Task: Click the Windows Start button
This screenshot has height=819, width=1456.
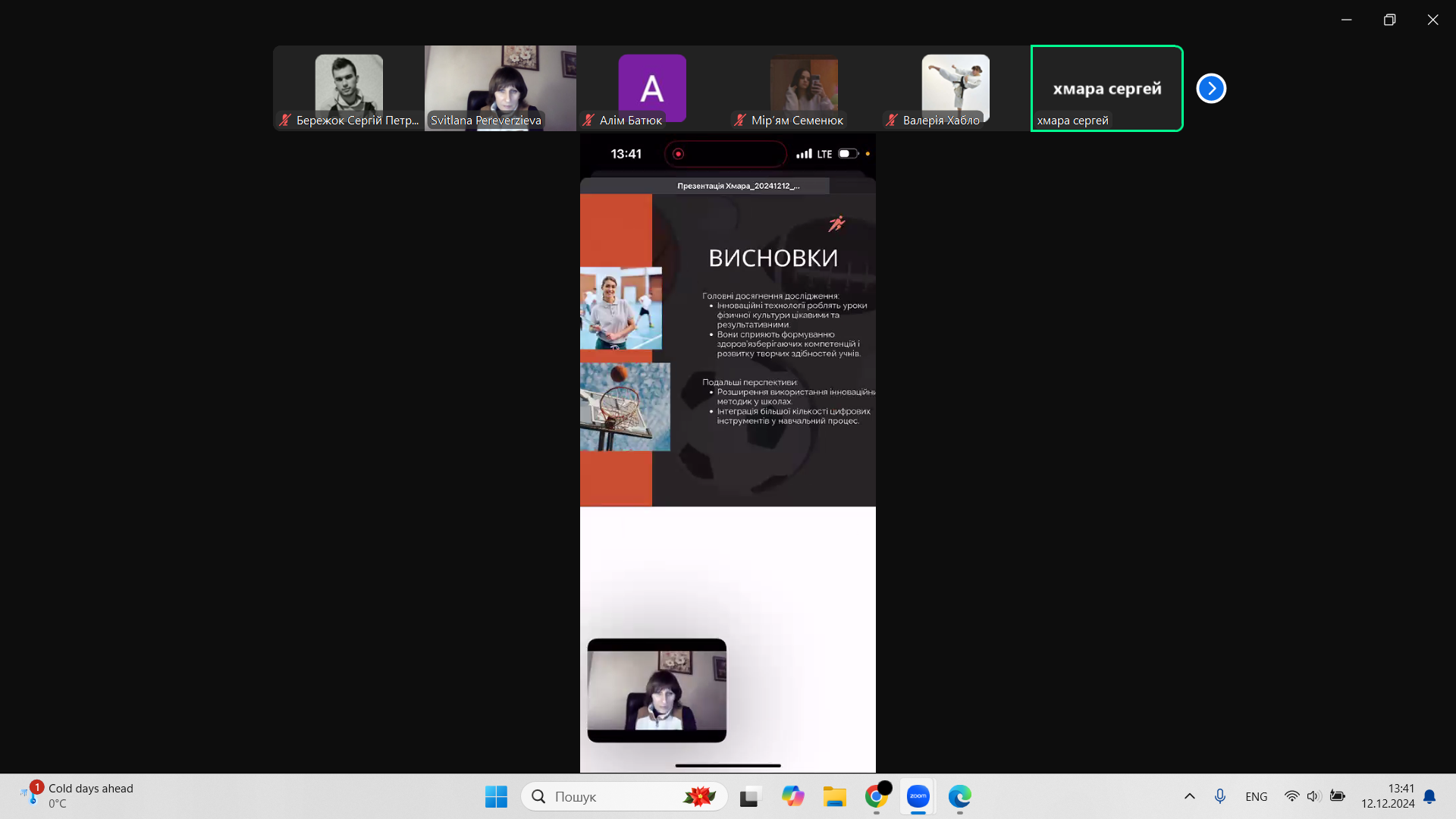Action: tap(496, 796)
